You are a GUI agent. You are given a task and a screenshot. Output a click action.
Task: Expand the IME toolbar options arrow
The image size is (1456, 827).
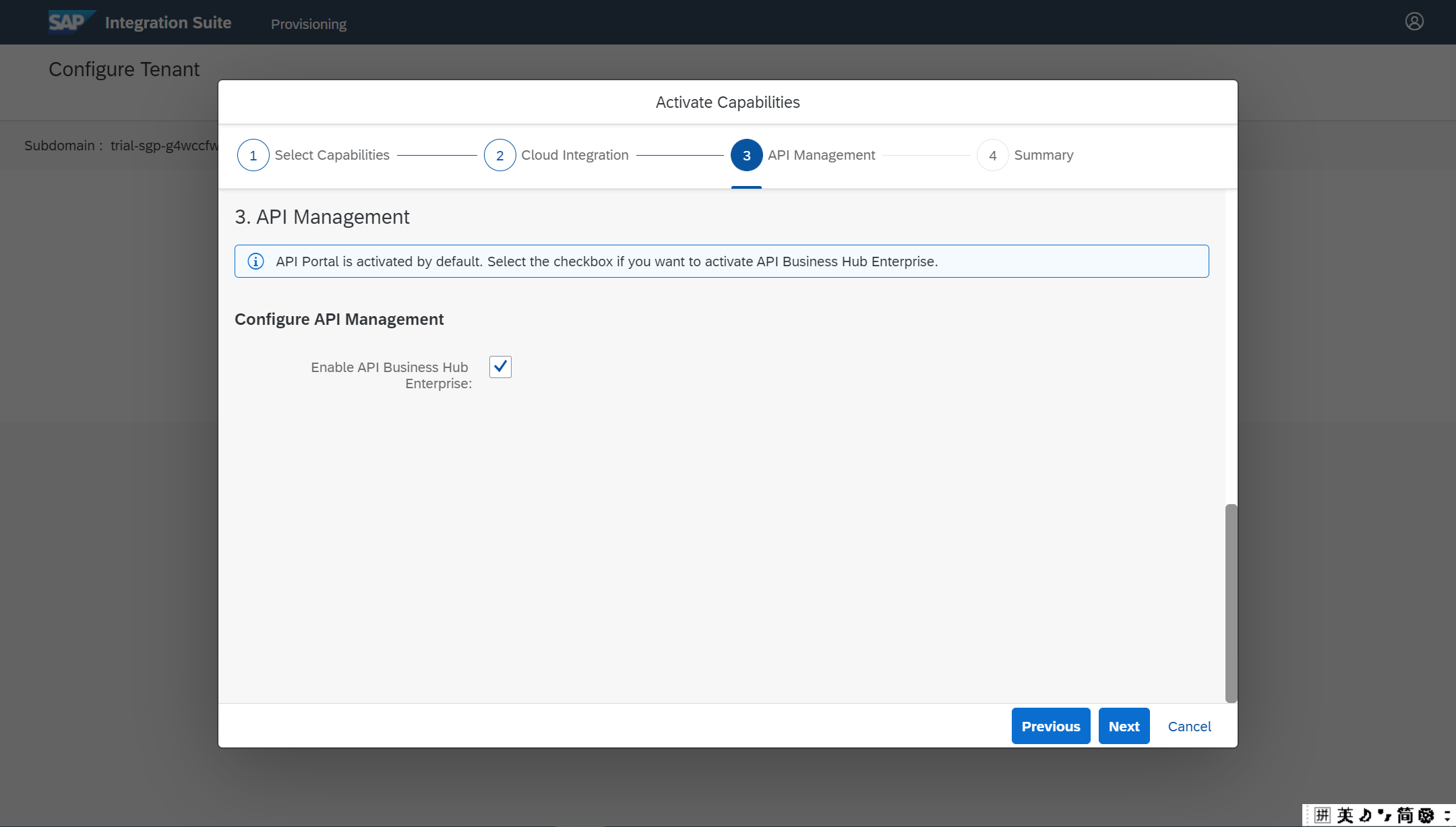[1447, 816]
